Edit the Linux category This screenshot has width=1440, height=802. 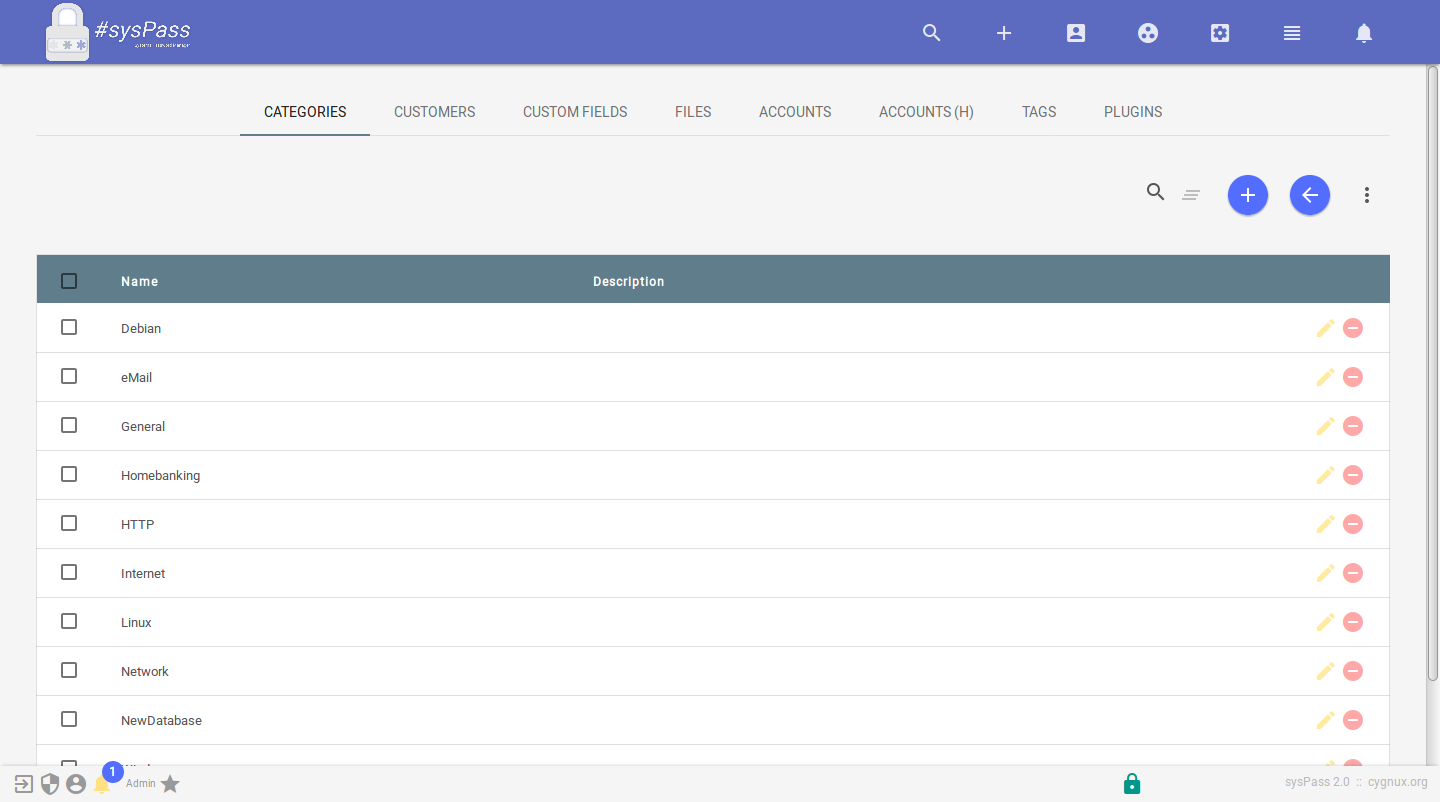pyautogui.click(x=1325, y=622)
